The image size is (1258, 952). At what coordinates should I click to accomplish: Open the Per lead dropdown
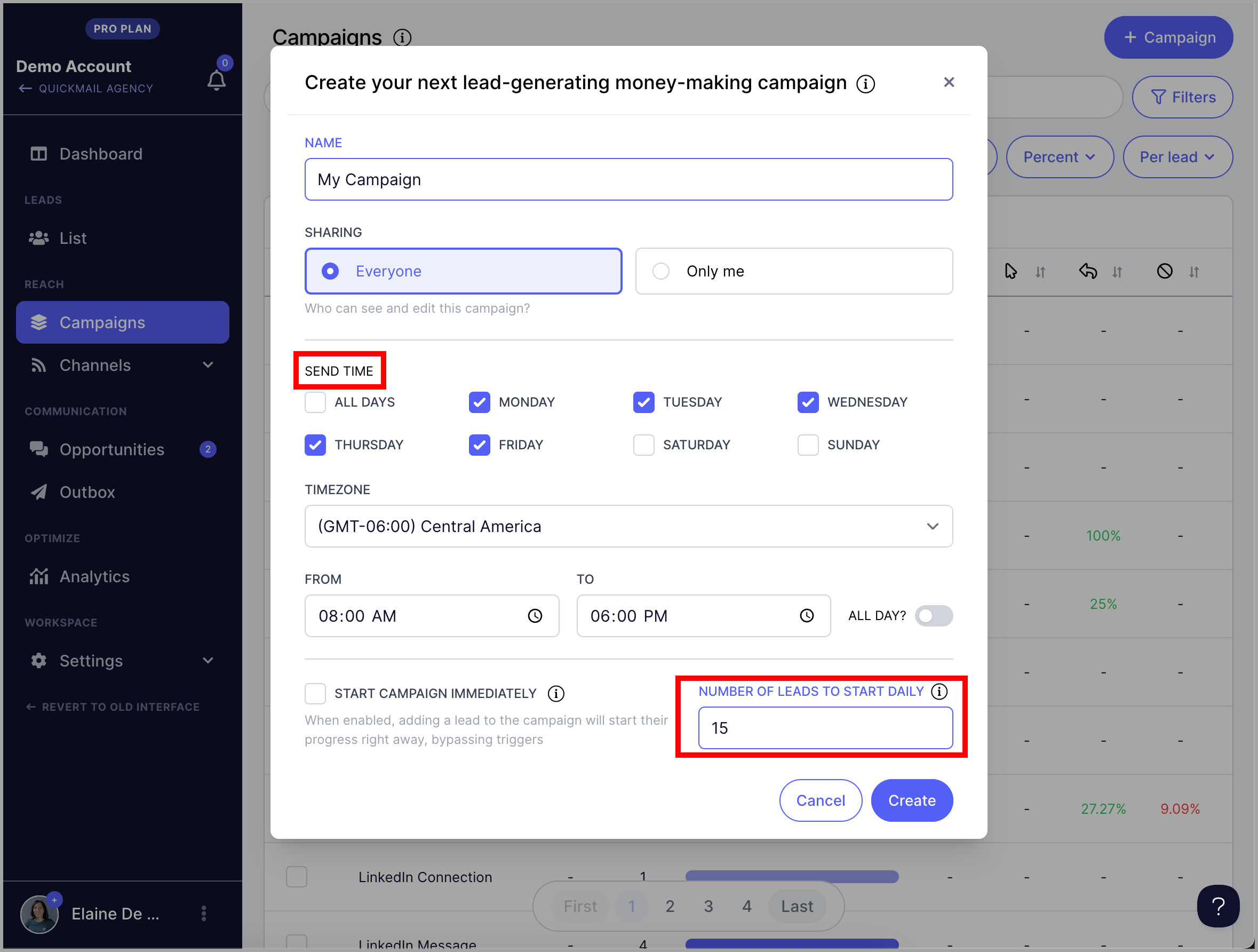click(x=1177, y=157)
